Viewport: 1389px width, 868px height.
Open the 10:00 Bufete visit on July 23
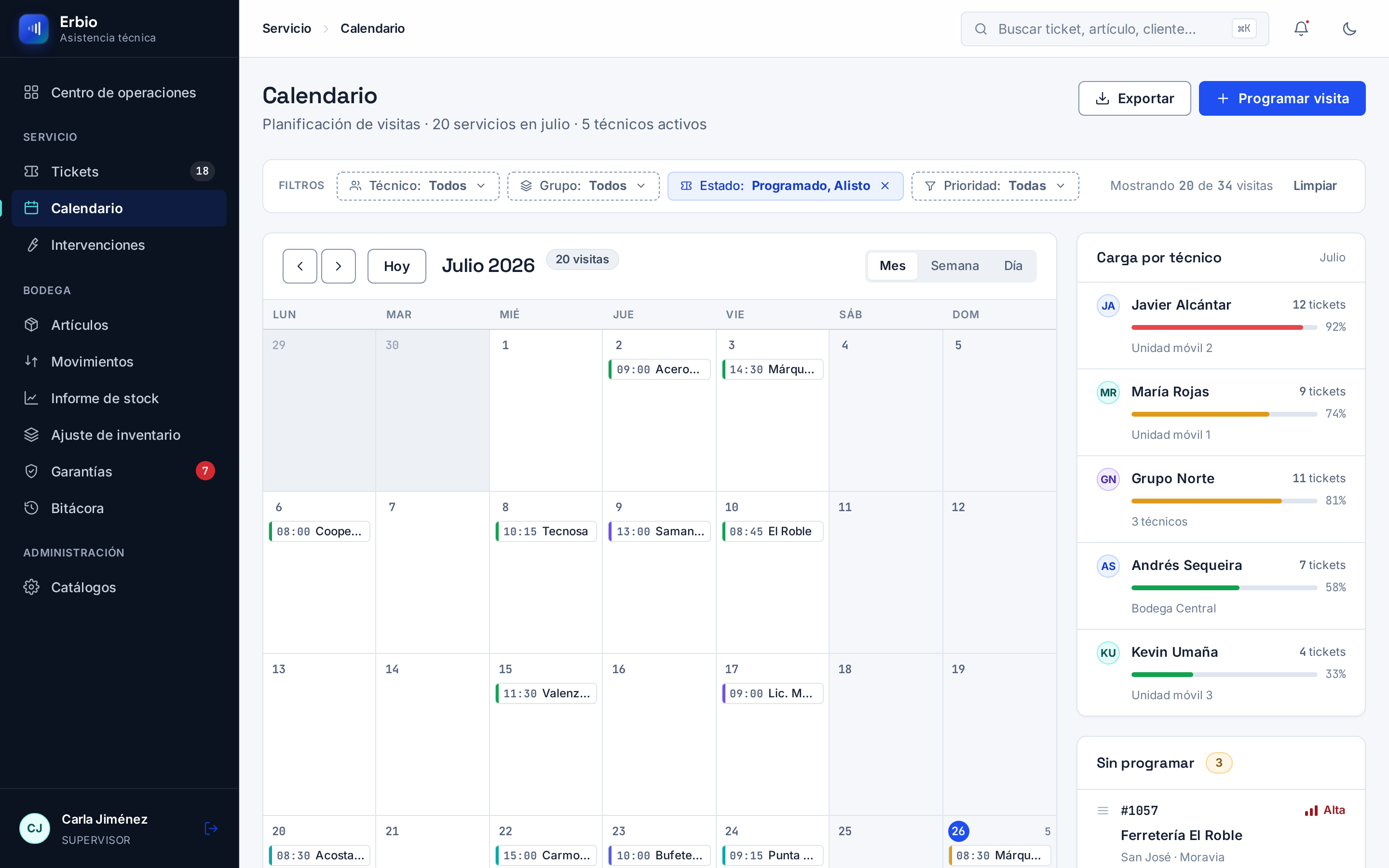coord(659,855)
